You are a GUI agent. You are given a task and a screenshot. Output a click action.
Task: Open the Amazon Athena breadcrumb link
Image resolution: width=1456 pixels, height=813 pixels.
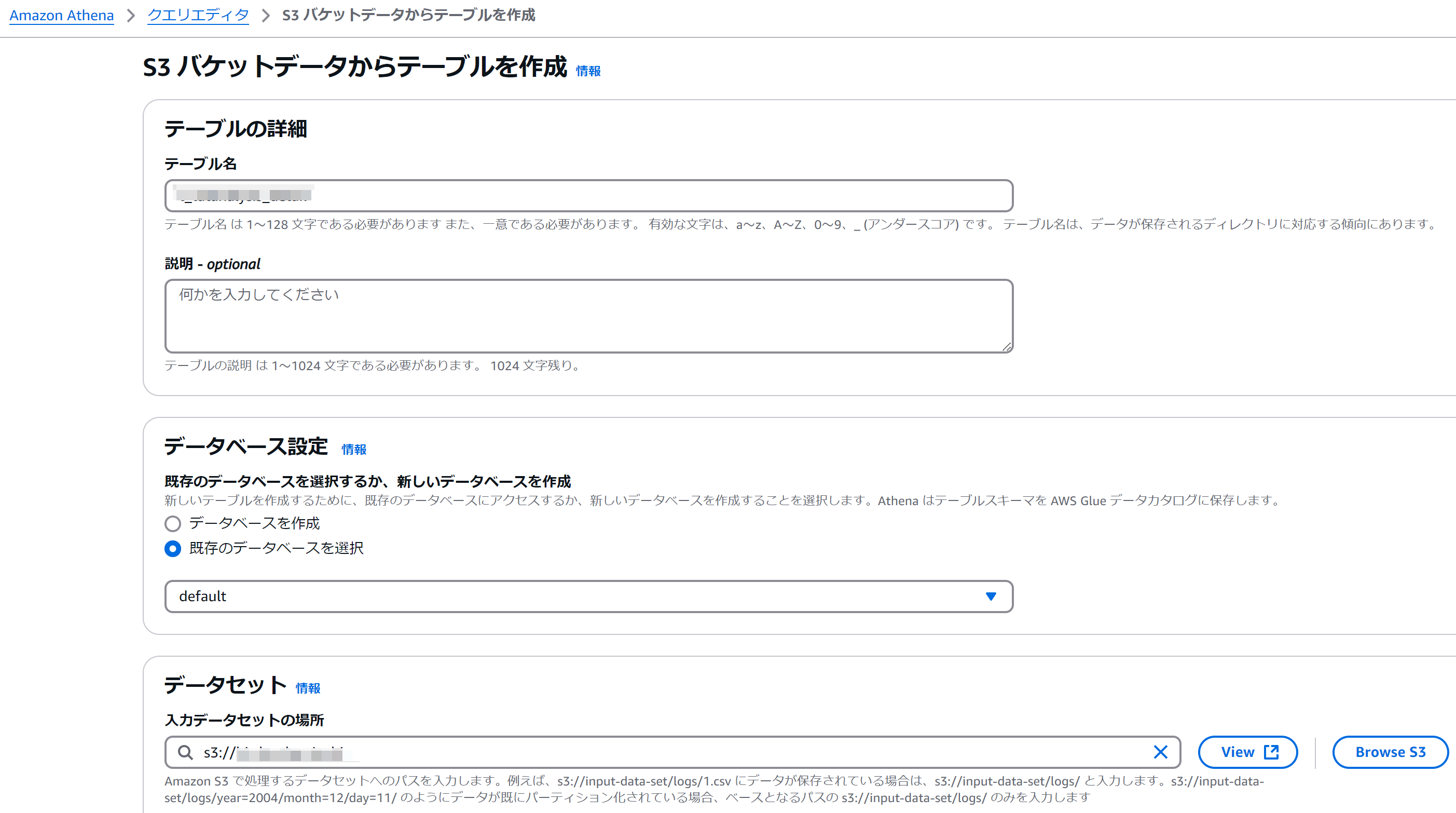click(x=62, y=15)
